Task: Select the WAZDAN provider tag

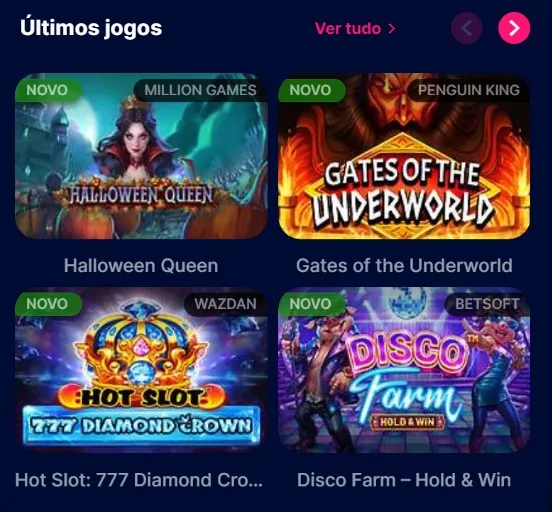Action: click(x=226, y=304)
